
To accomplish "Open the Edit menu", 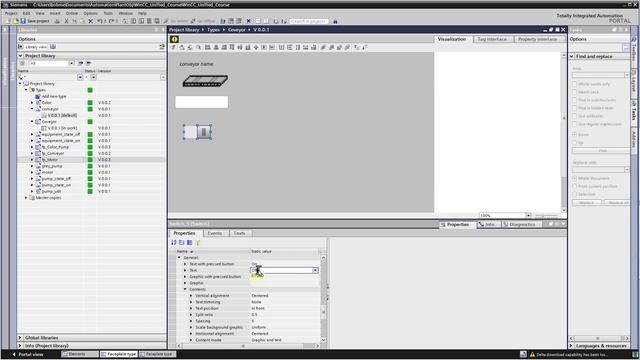I will pyautogui.click(x=27, y=13).
